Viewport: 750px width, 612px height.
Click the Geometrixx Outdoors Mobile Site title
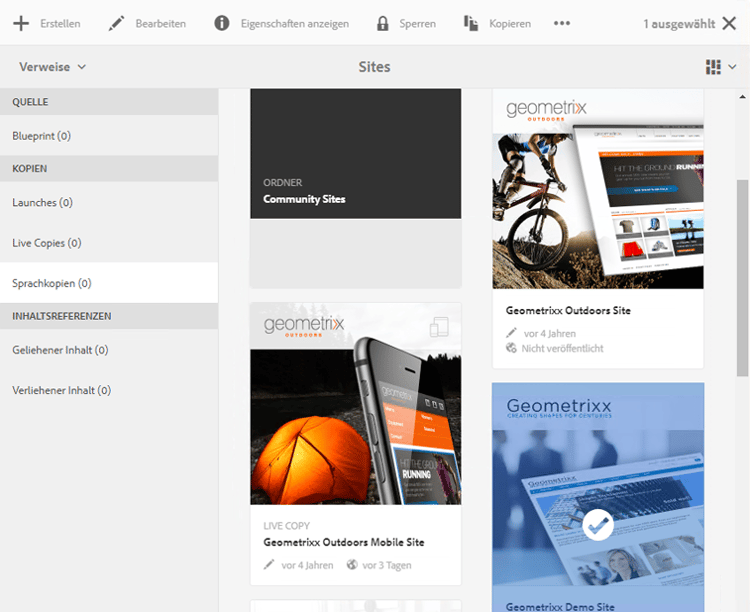tap(343, 542)
